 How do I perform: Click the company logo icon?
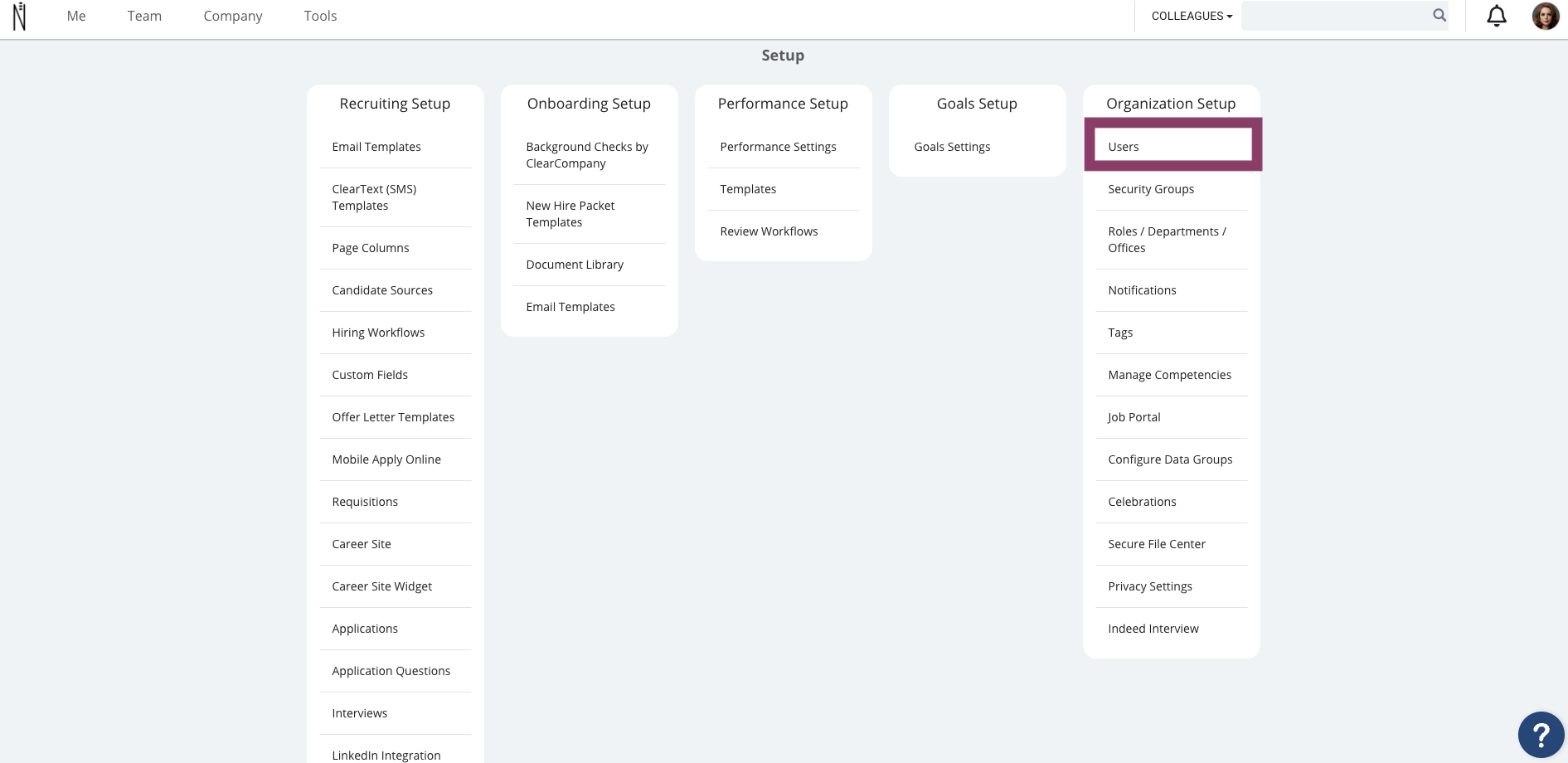click(x=19, y=16)
